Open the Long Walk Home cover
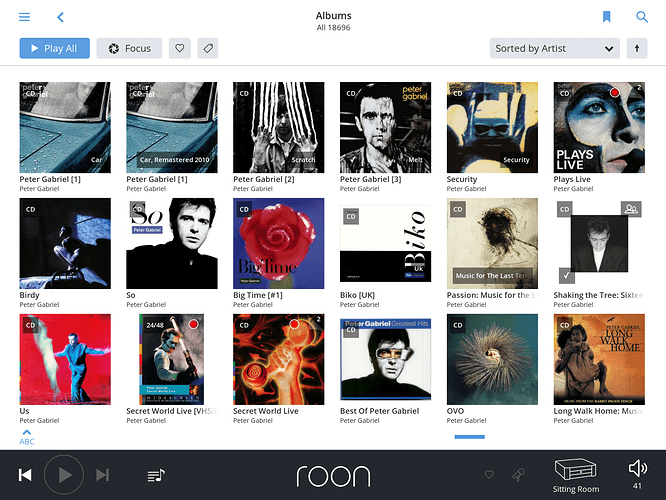 click(599, 359)
